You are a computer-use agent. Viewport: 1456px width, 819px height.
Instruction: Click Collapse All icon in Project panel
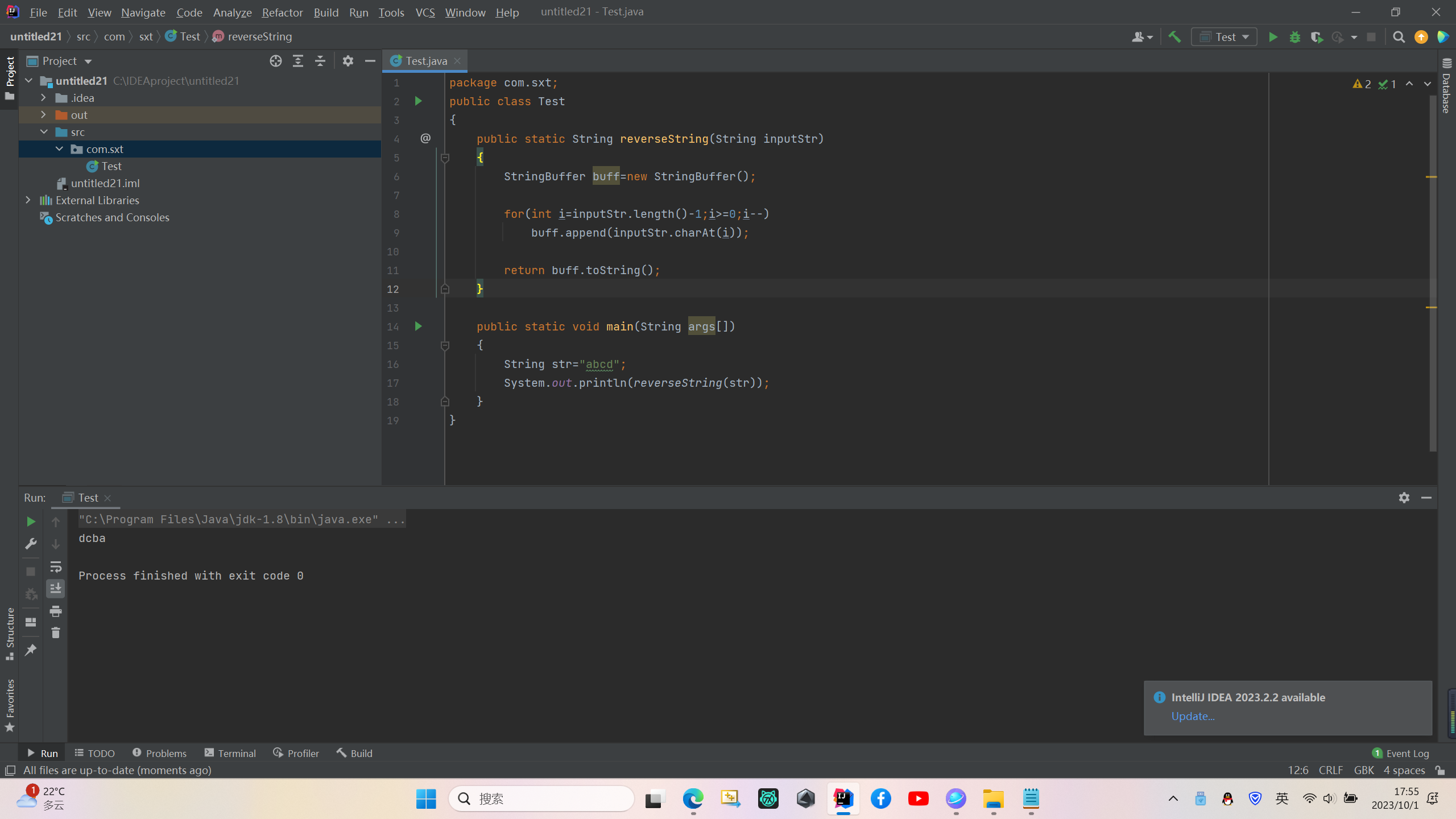320,61
